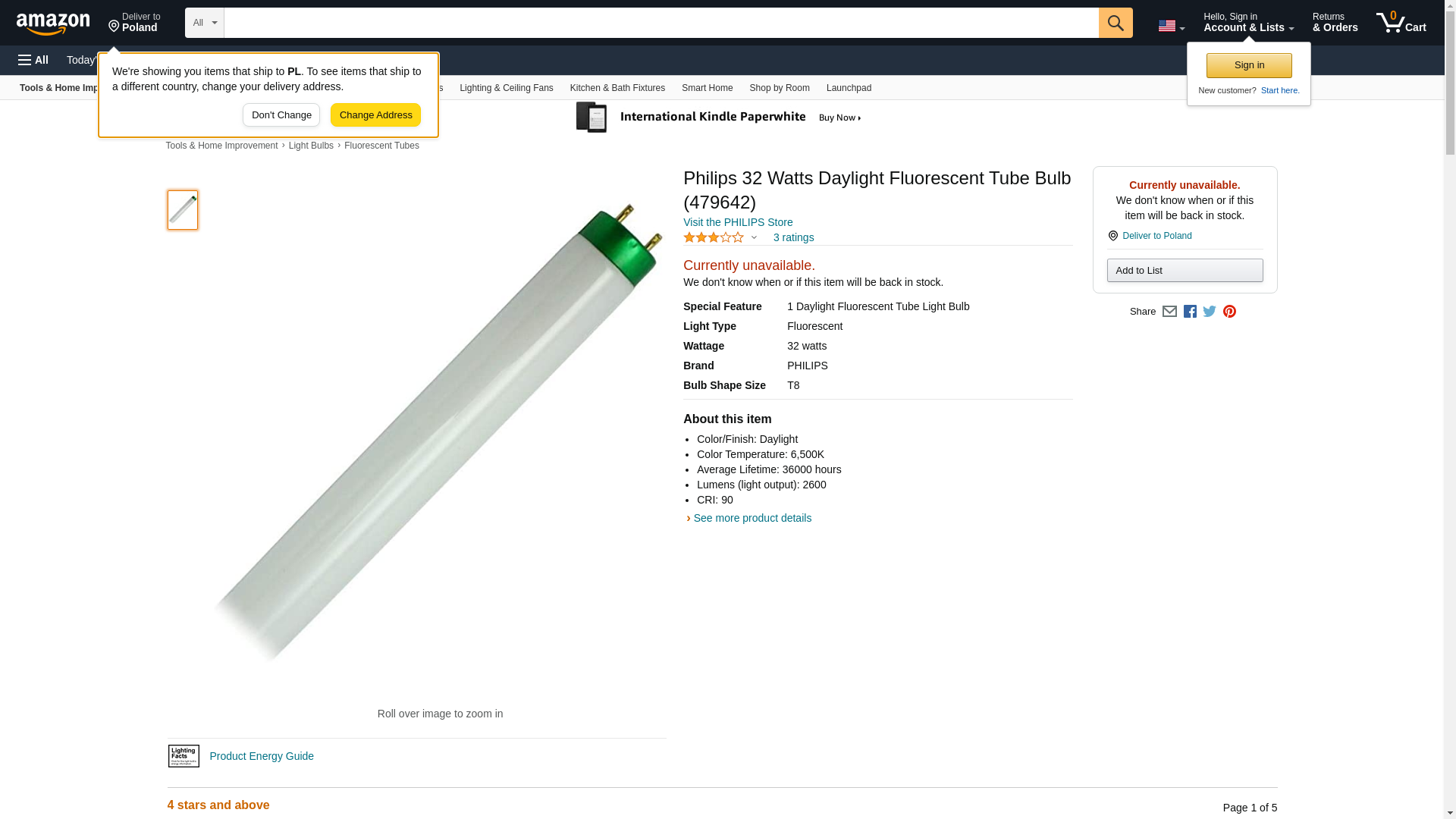Open the Smart Home menu item

707,88
